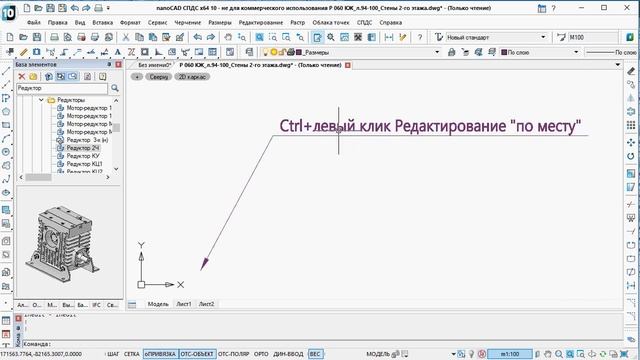
Task: Open the СПДС menu
Action: (364, 22)
